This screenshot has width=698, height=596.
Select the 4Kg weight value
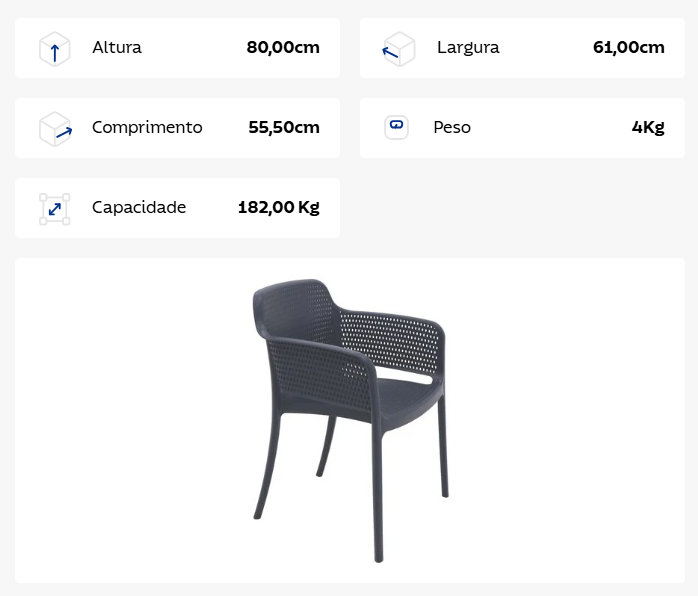(648, 127)
